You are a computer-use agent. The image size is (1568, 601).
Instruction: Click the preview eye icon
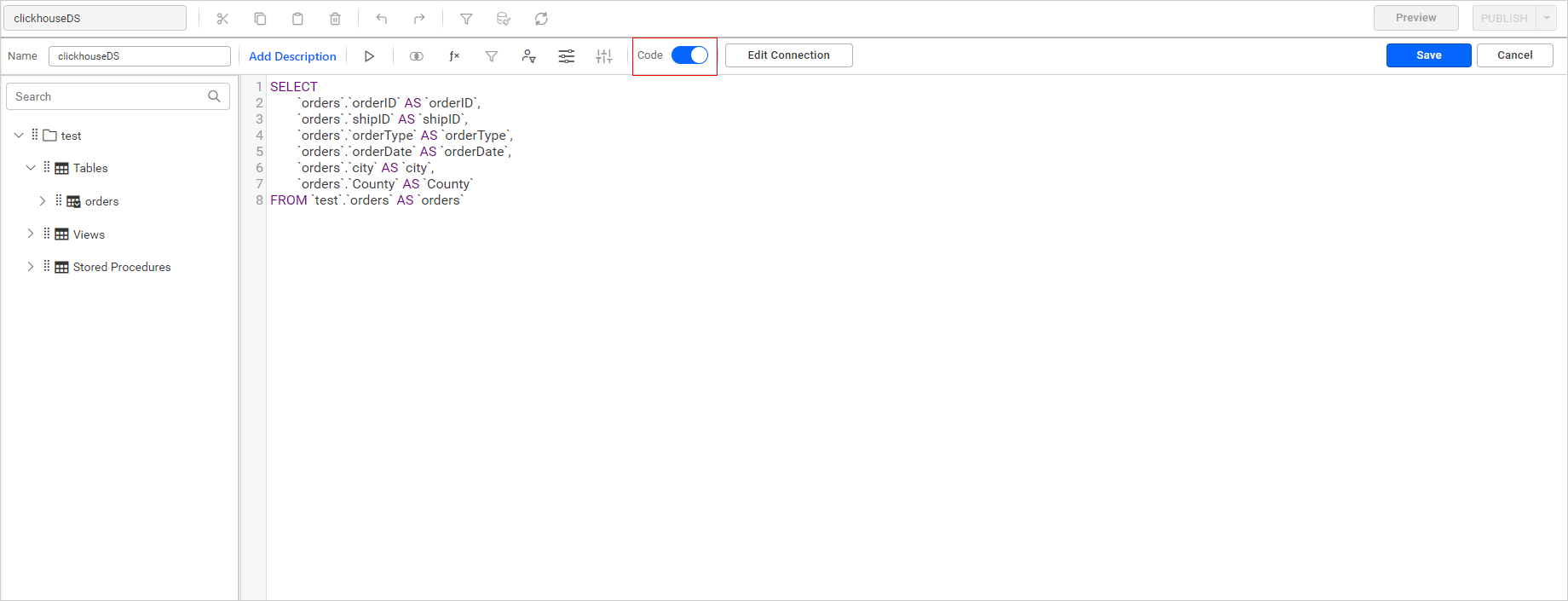coord(417,56)
